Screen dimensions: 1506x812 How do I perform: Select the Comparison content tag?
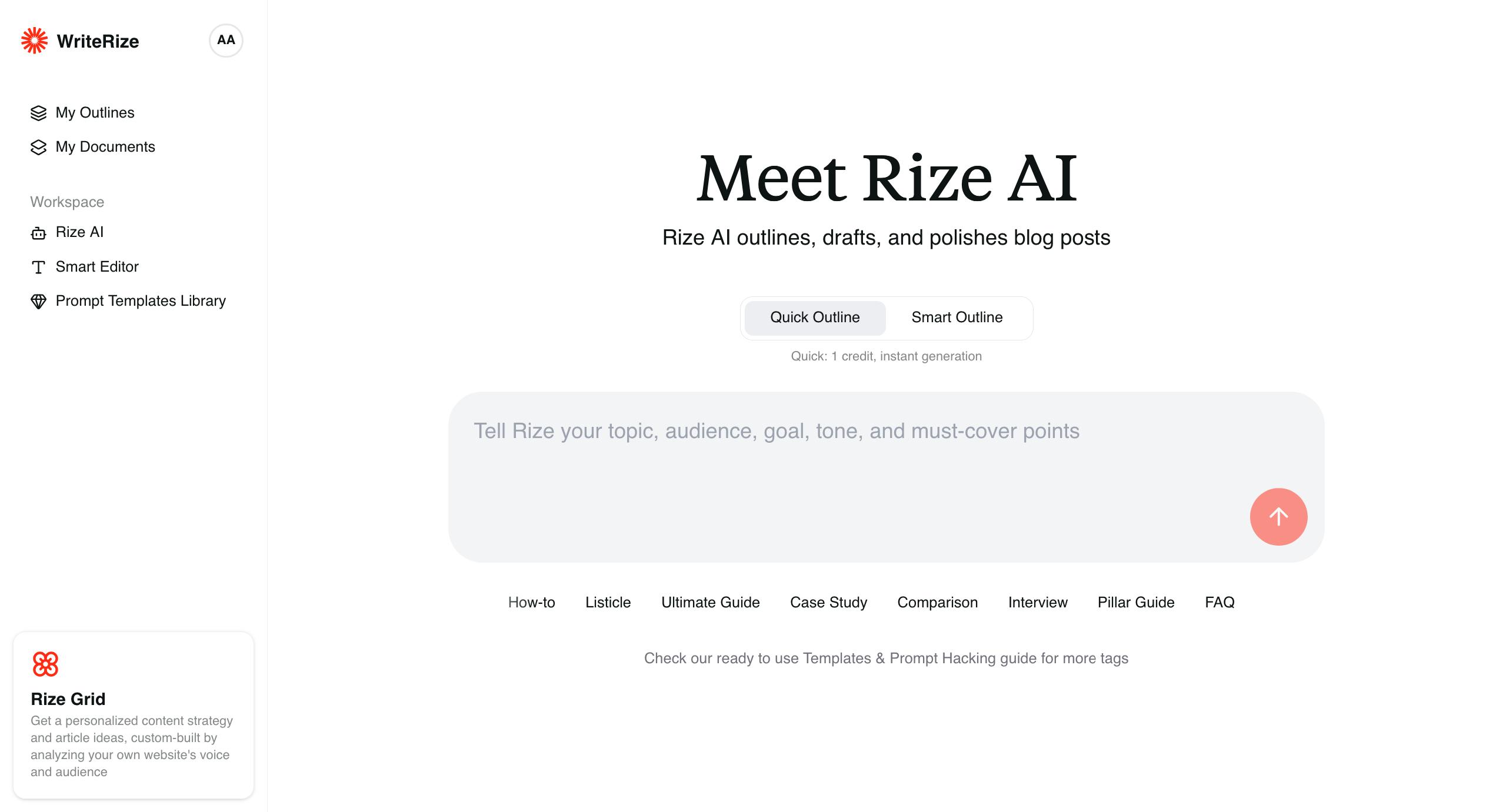[x=937, y=602]
